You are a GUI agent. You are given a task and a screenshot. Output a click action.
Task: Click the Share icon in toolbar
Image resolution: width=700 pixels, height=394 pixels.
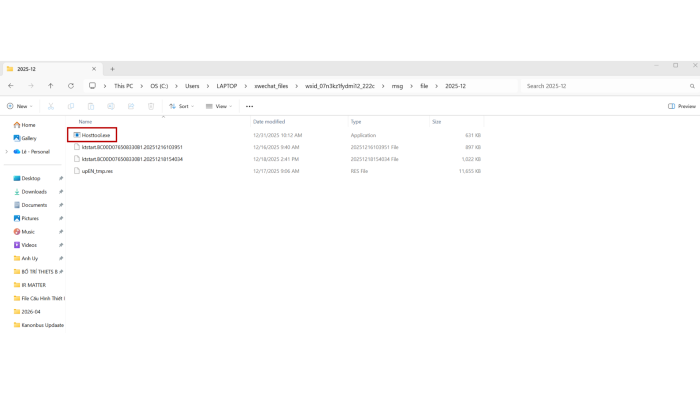click(x=131, y=106)
